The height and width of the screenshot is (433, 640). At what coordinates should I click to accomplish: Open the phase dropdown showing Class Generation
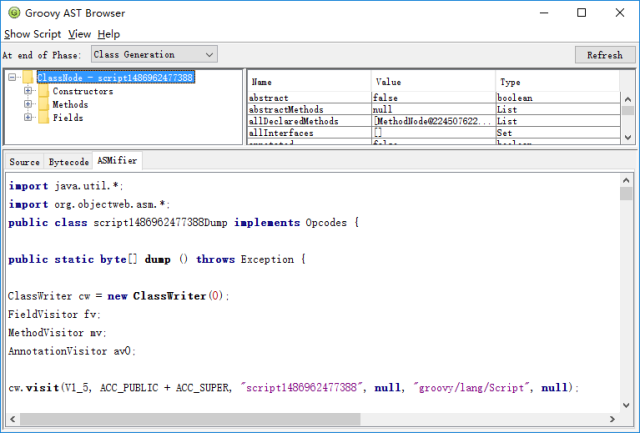[x=154, y=54]
